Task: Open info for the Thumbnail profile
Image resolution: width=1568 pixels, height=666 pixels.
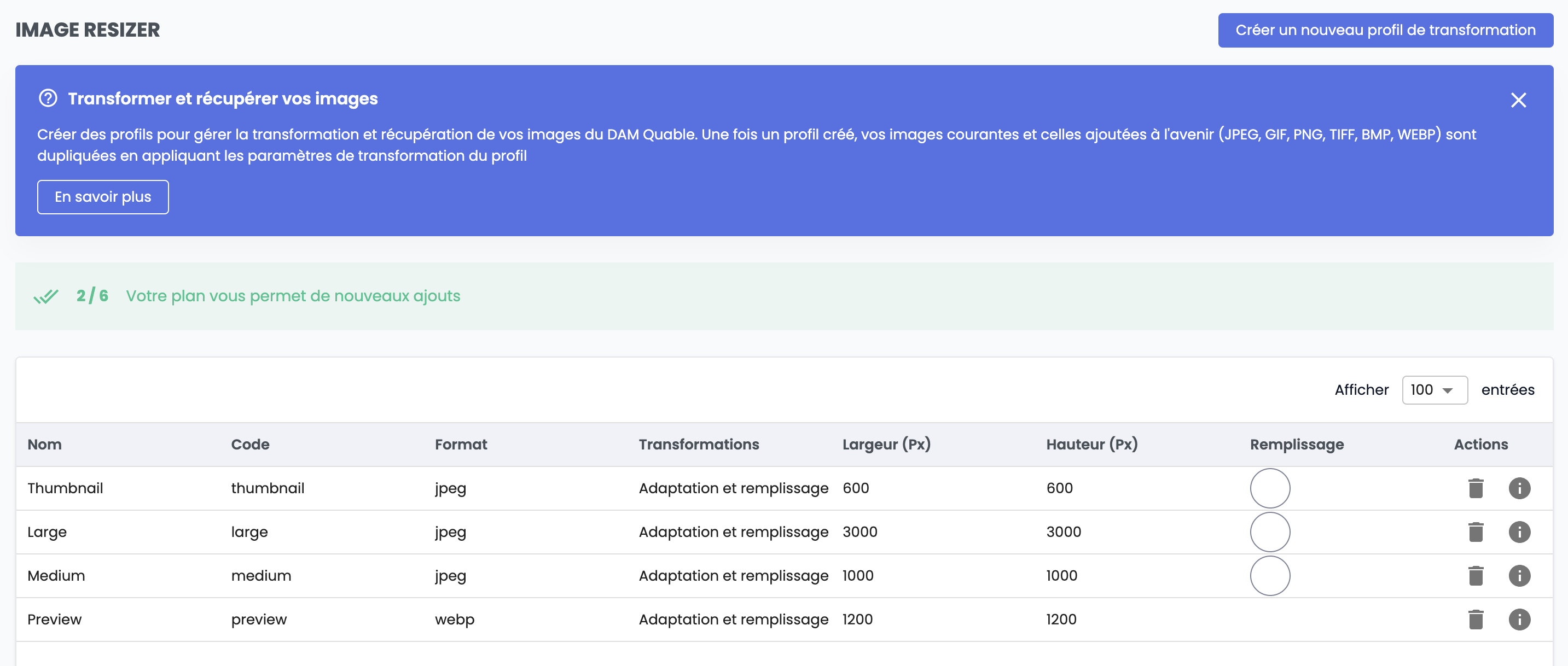Action: (1519, 488)
